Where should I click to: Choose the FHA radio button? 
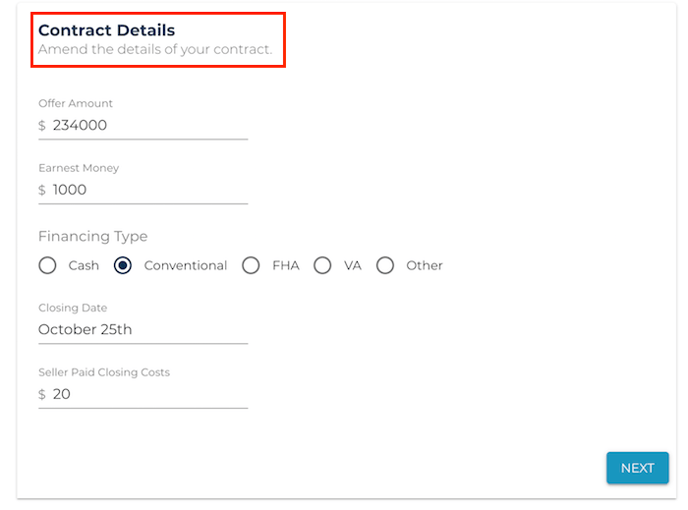coord(251,265)
